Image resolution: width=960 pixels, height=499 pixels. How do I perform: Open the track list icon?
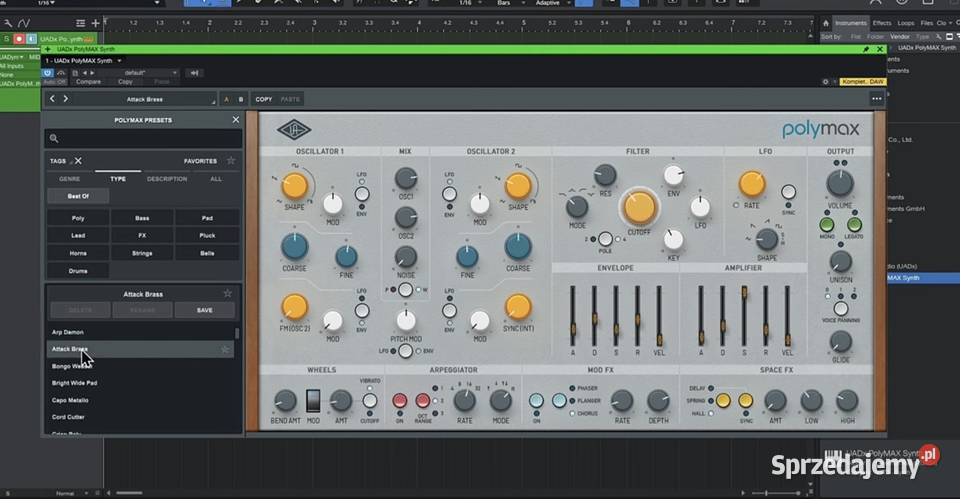(80, 23)
